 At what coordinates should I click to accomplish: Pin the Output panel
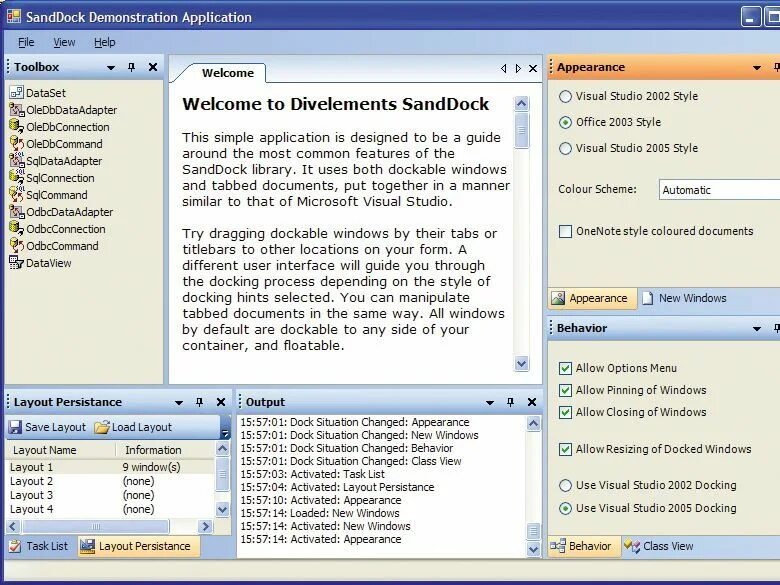point(510,402)
